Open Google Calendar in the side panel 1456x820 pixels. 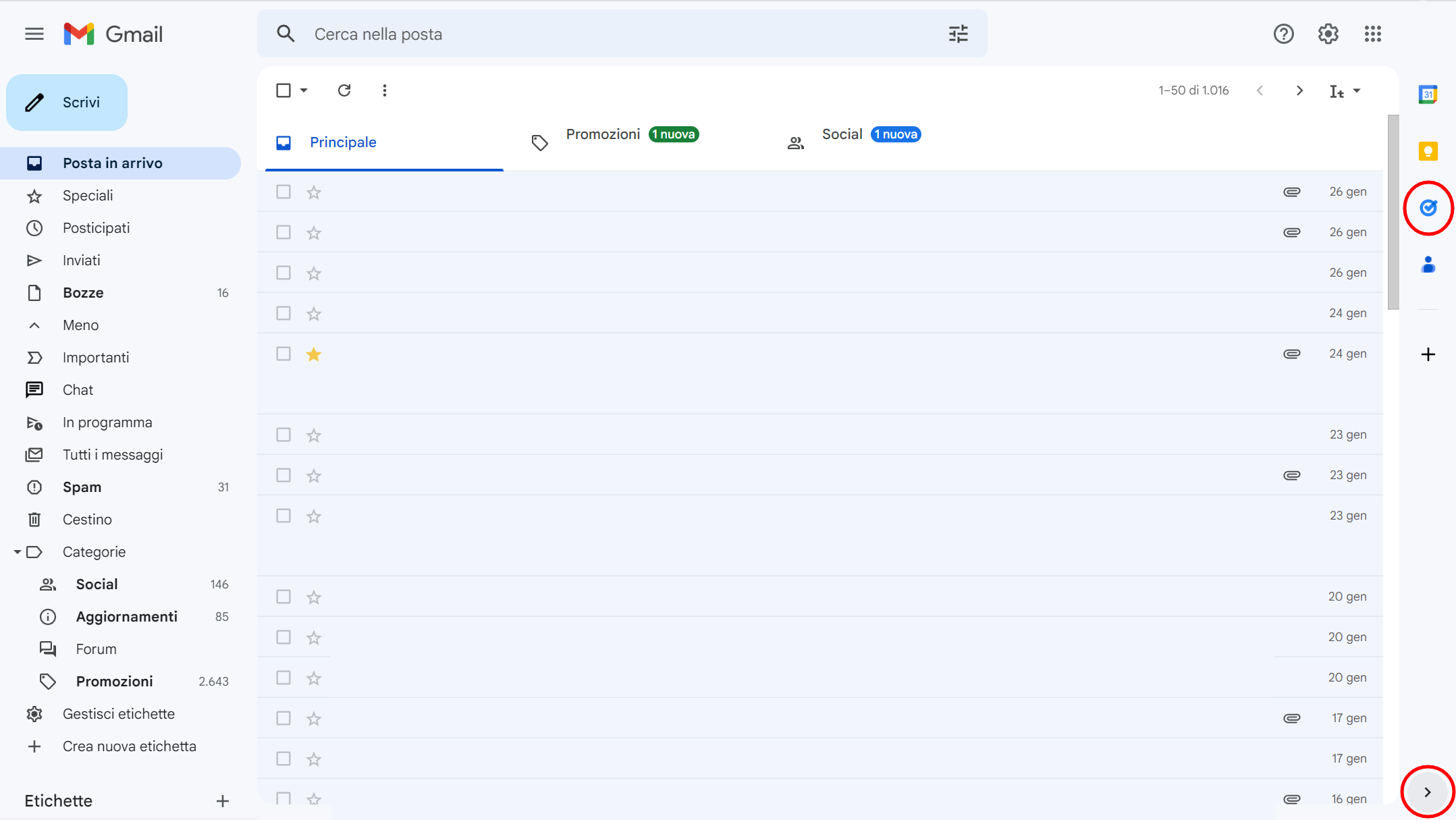(1428, 94)
